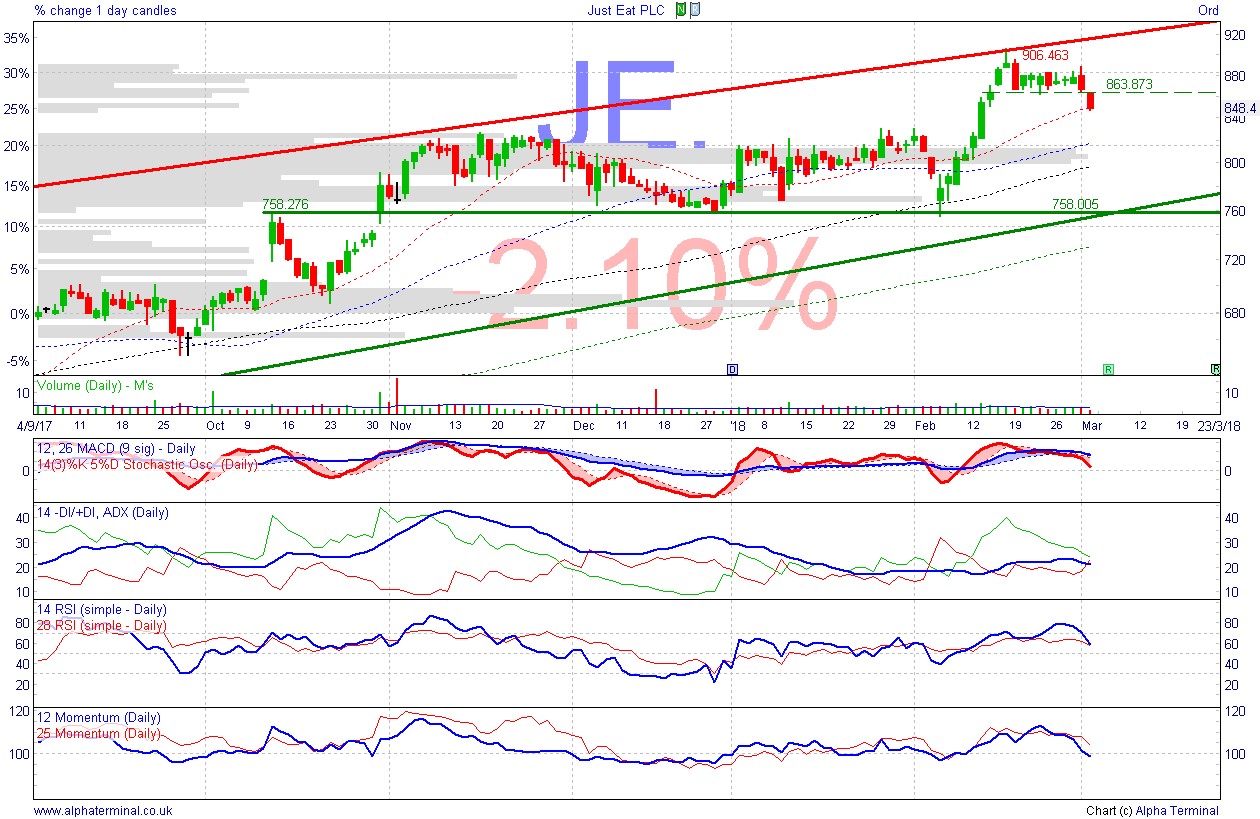
Task: Click the Oct label on the date axis
Action: (x=216, y=424)
